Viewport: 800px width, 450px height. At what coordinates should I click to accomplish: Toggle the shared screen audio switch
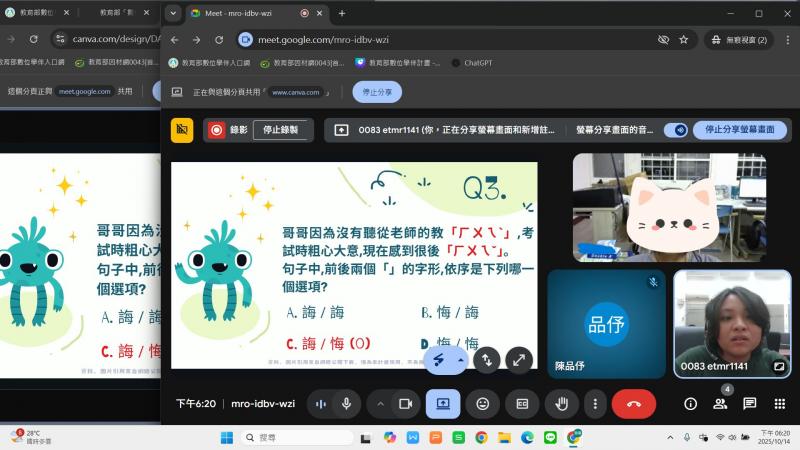coord(676,130)
